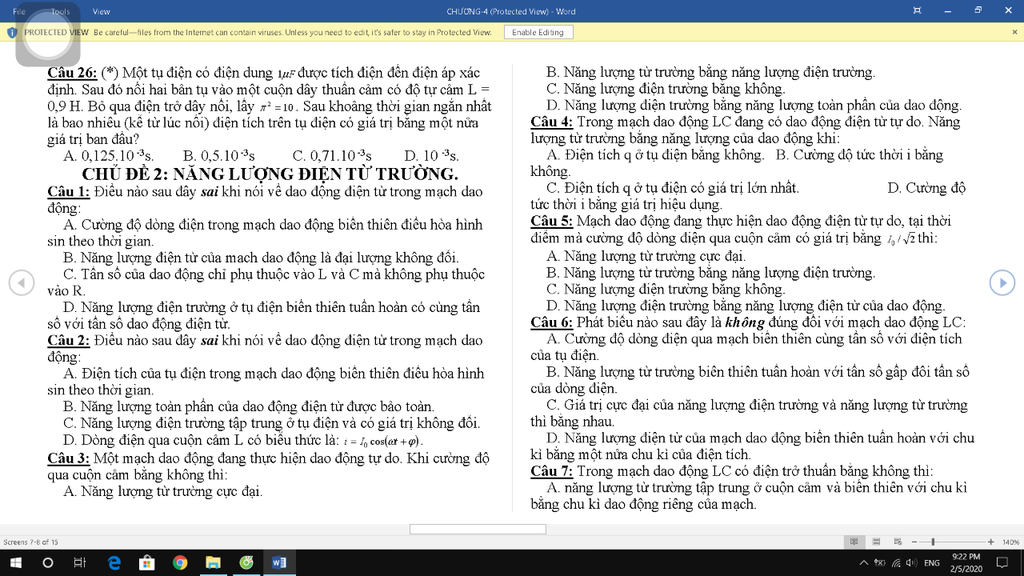Open File Explorer from the taskbar
1024x576 pixels.
click(213, 562)
